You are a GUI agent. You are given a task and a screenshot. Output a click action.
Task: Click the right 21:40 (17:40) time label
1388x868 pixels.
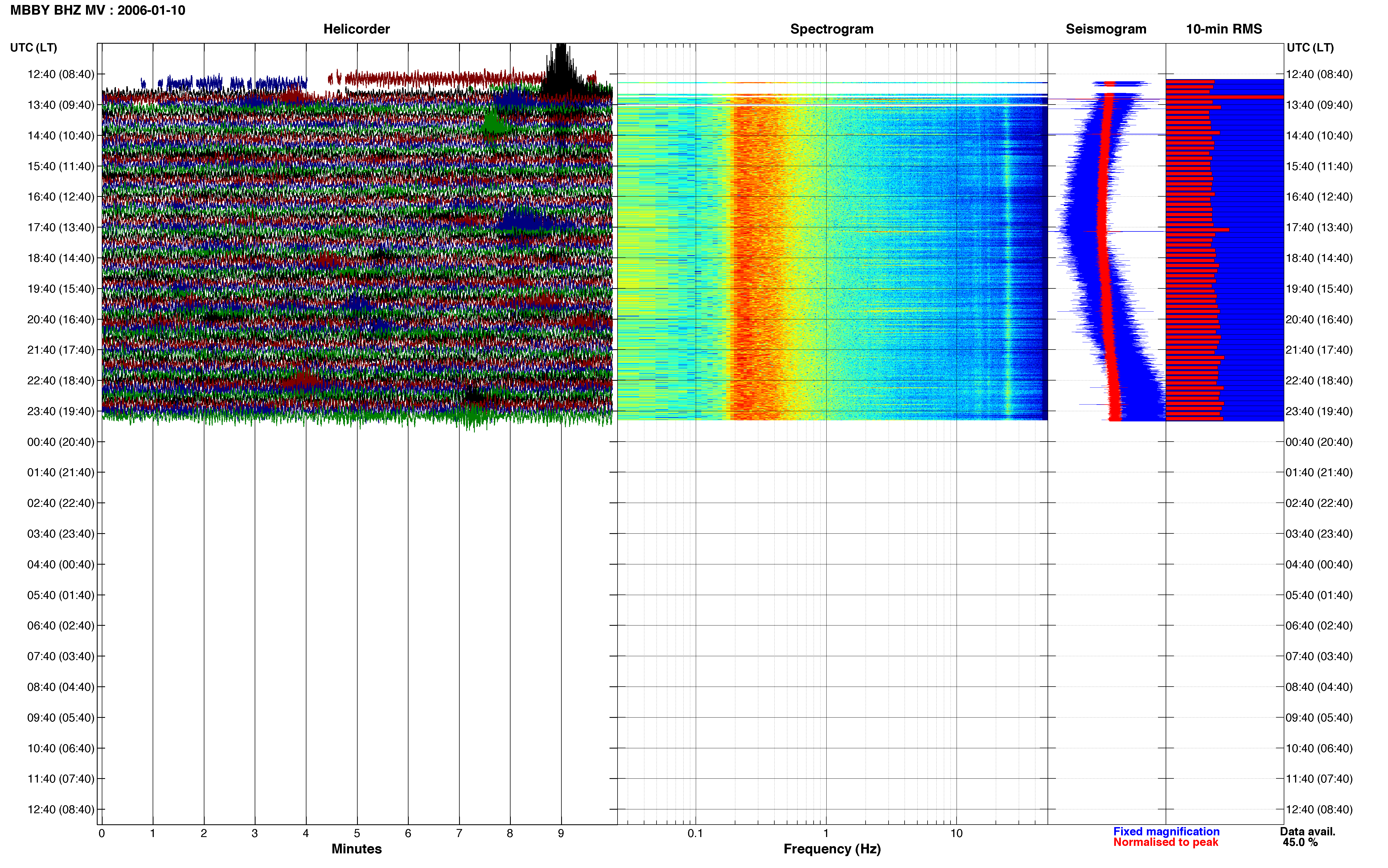click(1319, 350)
